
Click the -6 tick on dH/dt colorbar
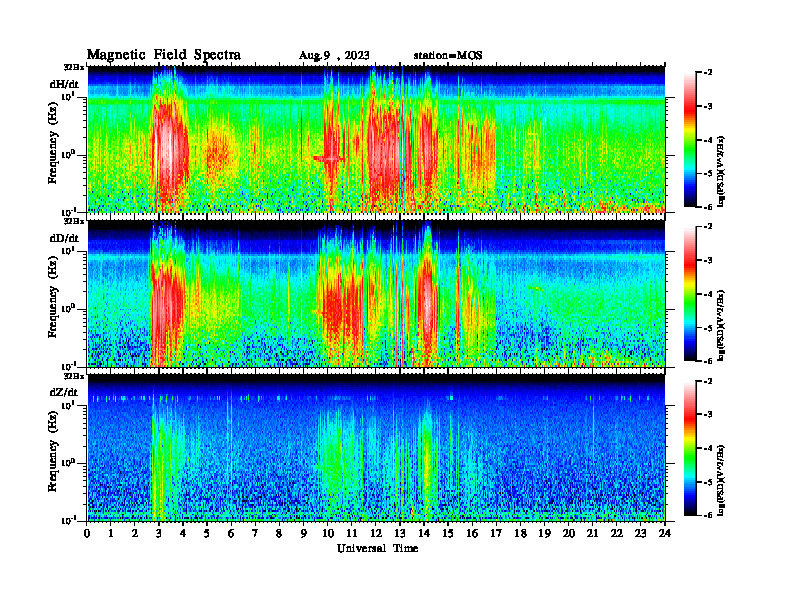click(709, 207)
